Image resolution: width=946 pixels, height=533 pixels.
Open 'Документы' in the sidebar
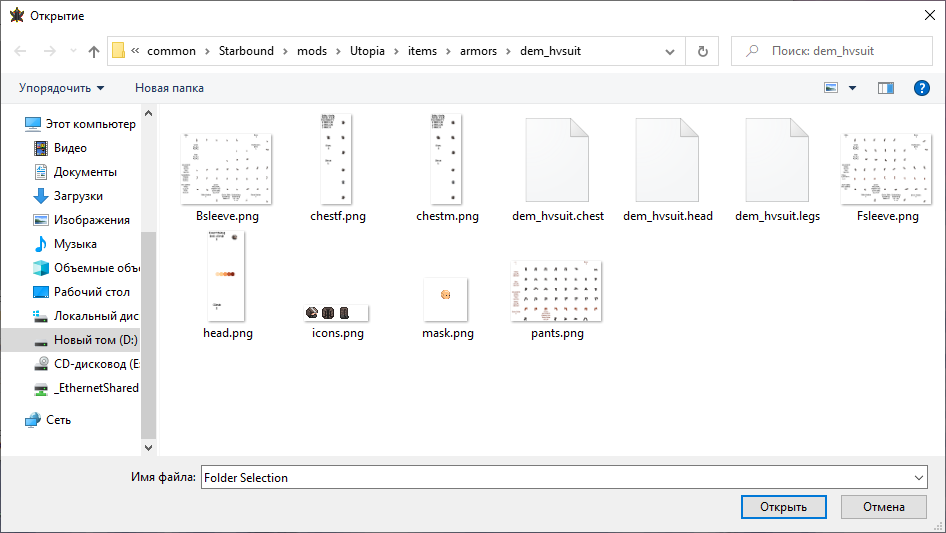pos(75,172)
